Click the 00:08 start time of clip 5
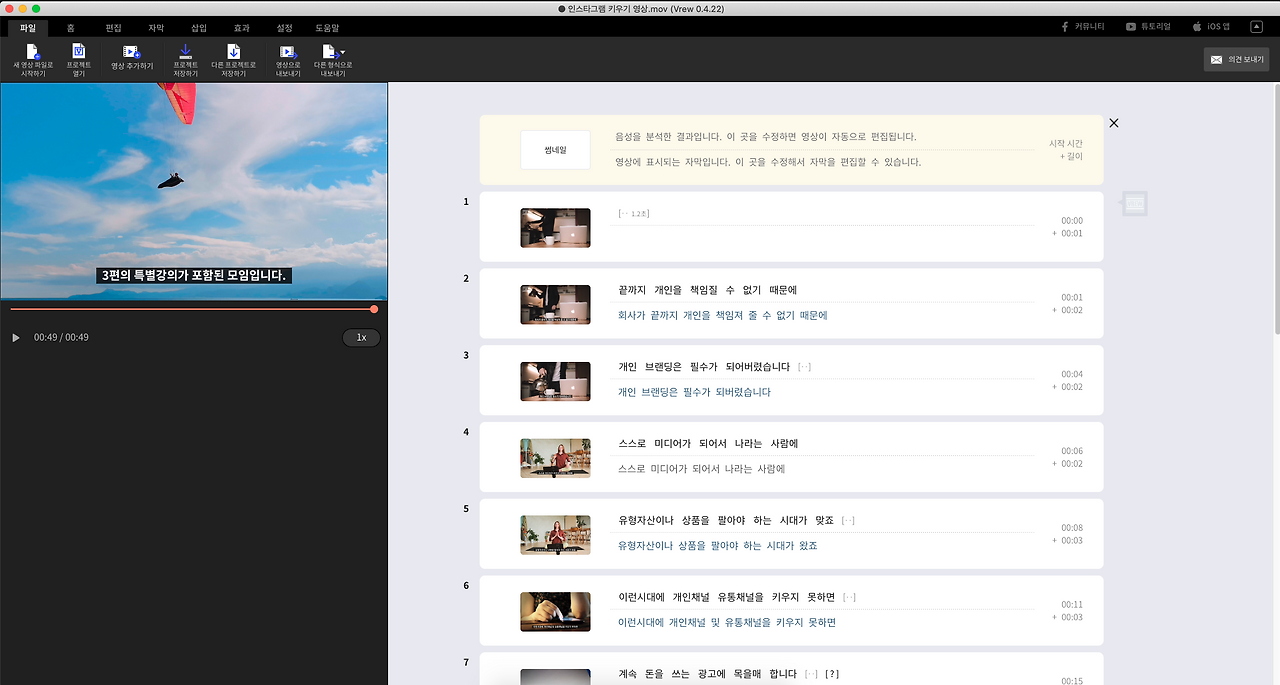Image resolution: width=1280 pixels, height=685 pixels. (x=1072, y=528)
